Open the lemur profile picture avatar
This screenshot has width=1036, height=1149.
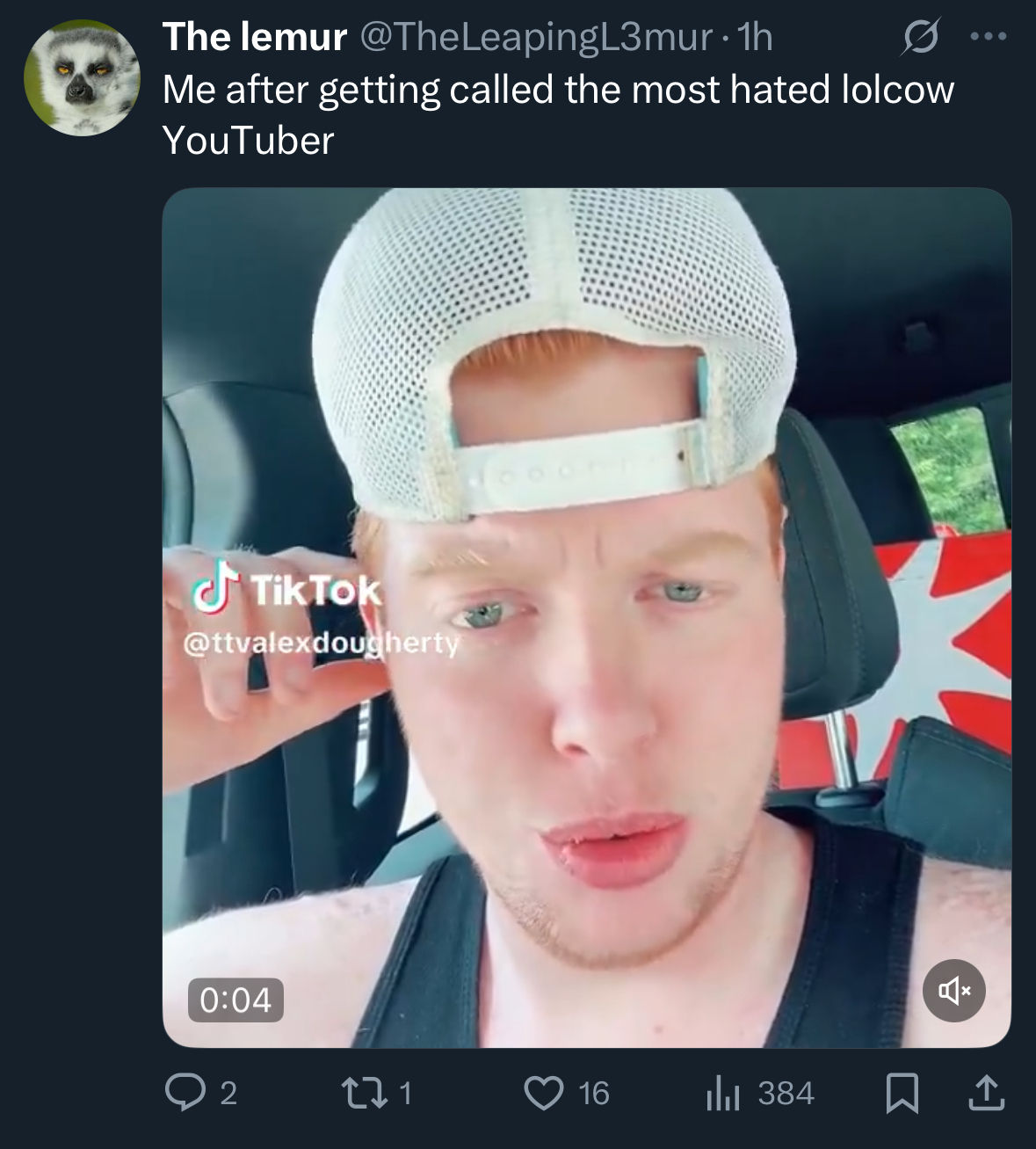(x=82, y=78)
